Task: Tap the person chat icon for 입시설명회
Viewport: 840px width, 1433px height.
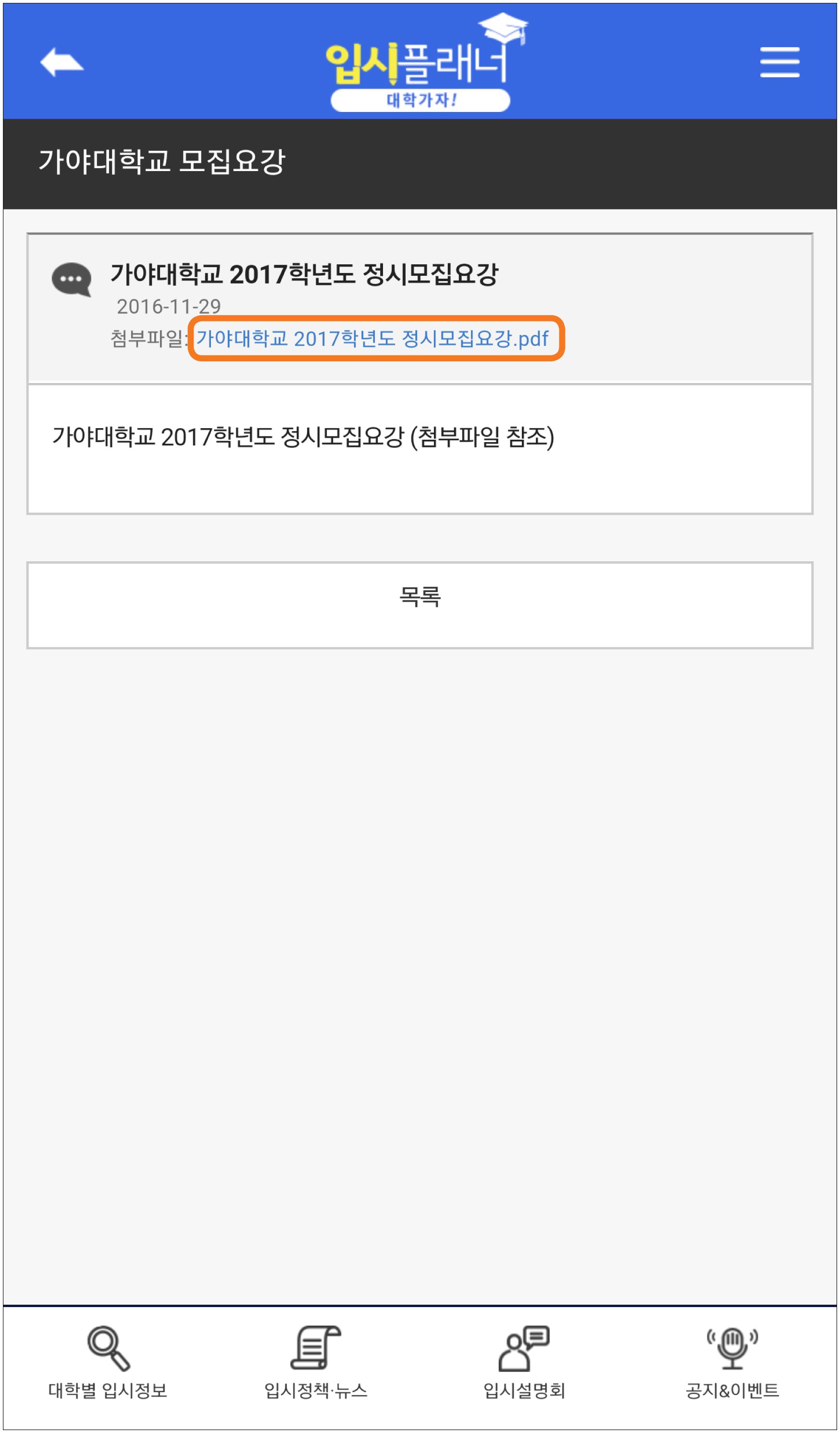Action: pyautogui.click(x=524, y=1348)
